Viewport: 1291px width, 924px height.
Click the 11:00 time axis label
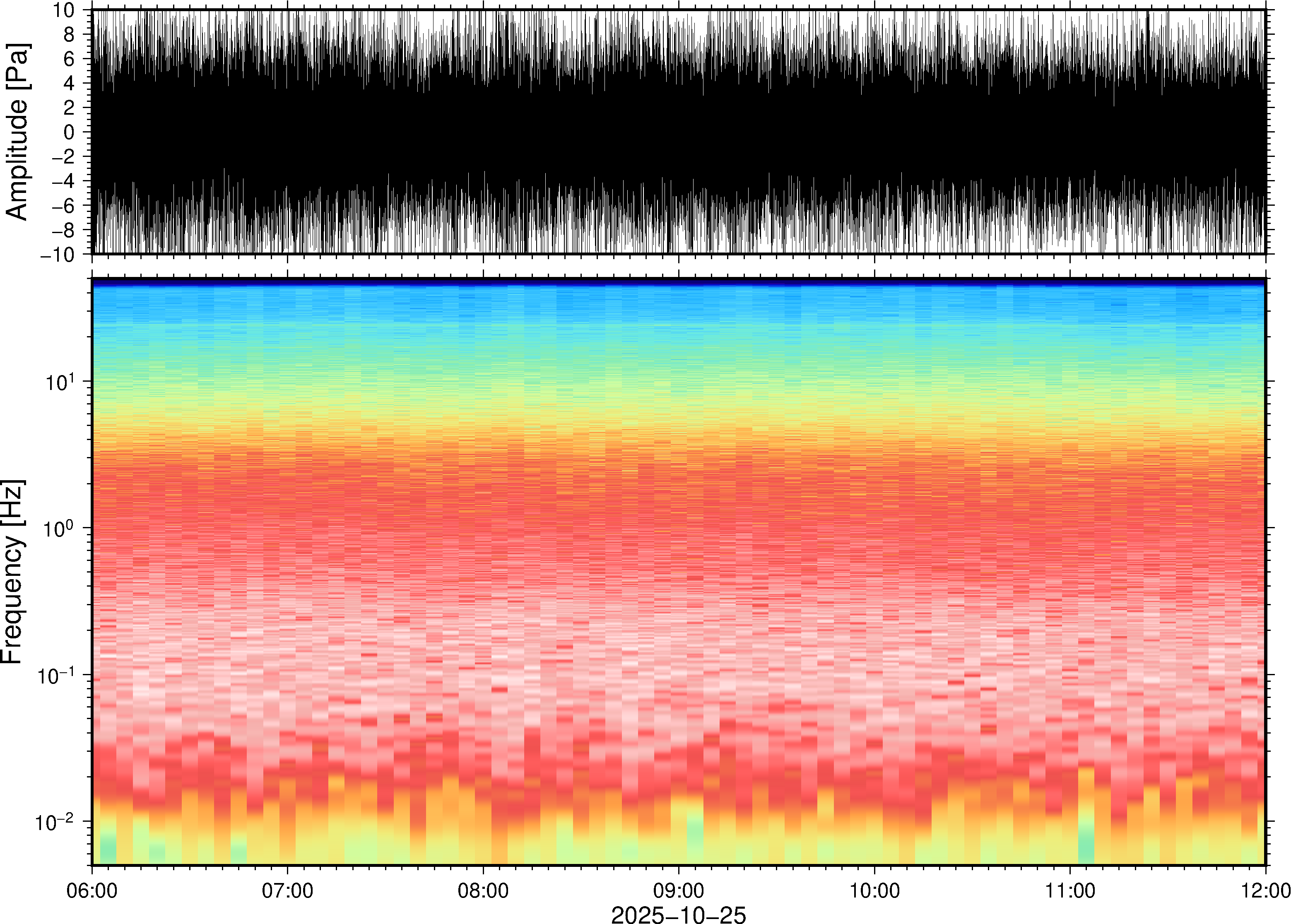1070,890
